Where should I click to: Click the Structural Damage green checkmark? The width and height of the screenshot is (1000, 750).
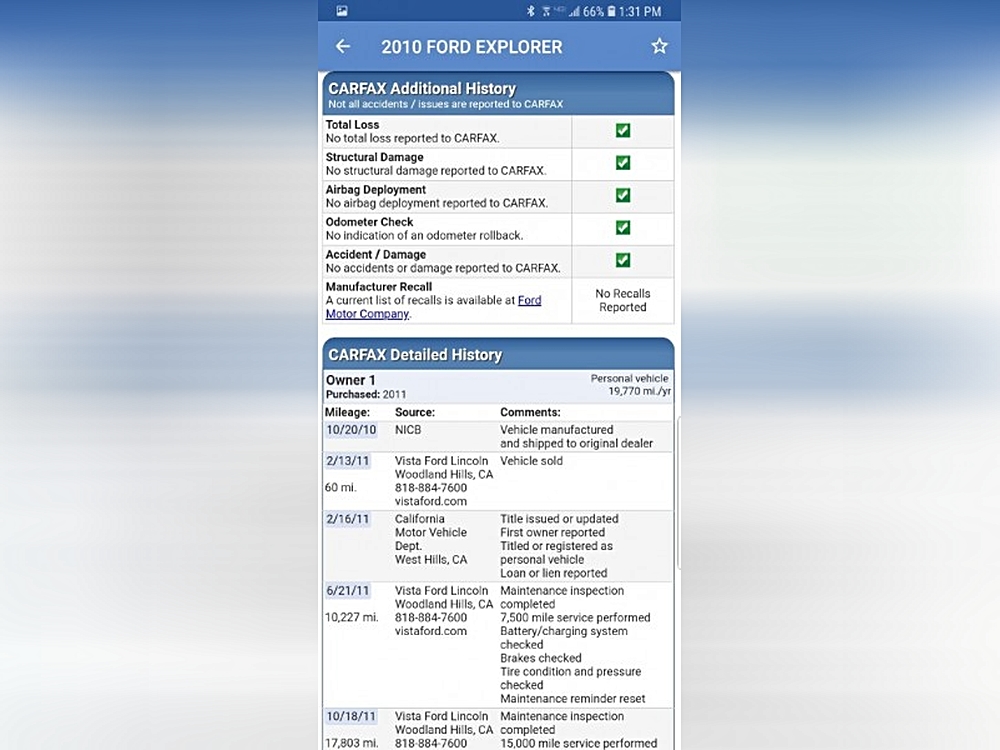tap(622, 163)
